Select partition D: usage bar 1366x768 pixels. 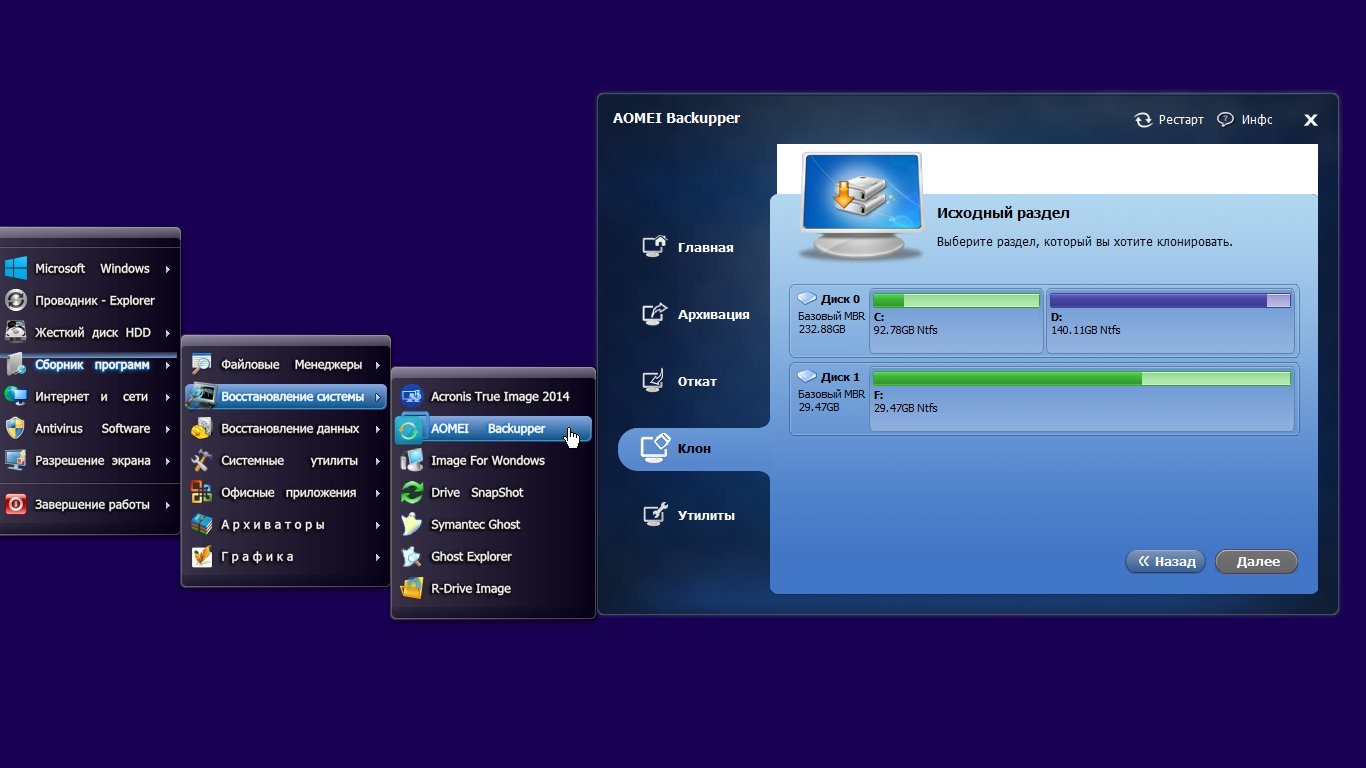(x=1170, y=300)
